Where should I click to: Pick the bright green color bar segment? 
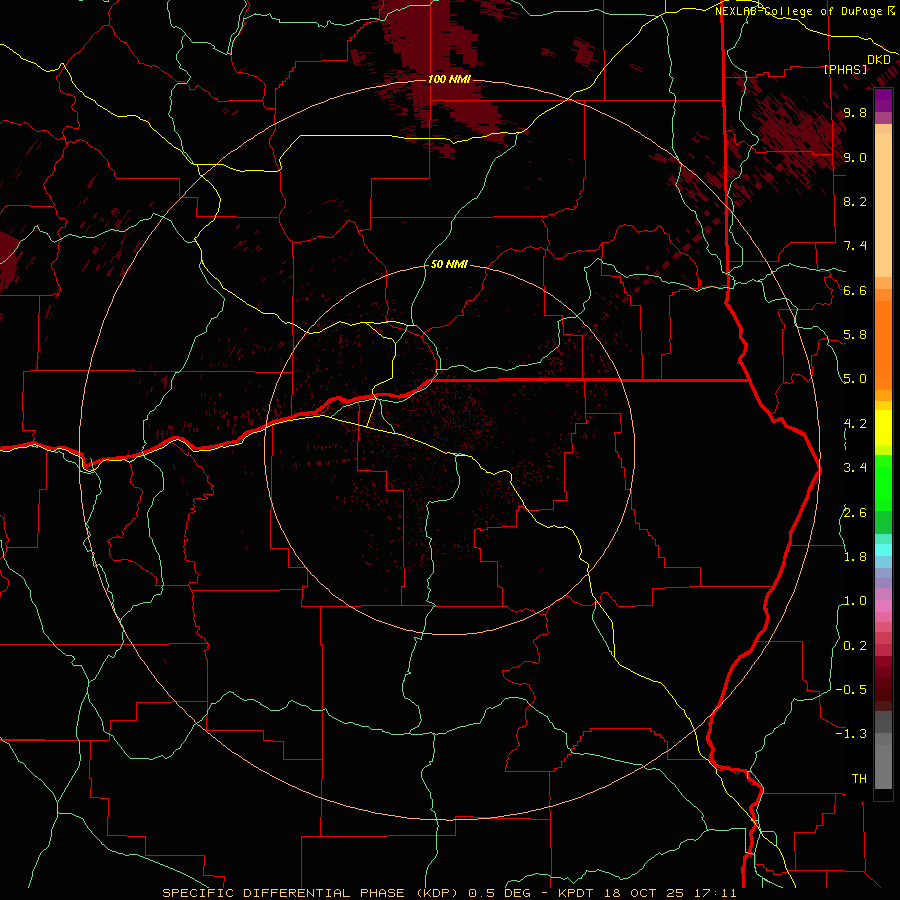[883, 481]
